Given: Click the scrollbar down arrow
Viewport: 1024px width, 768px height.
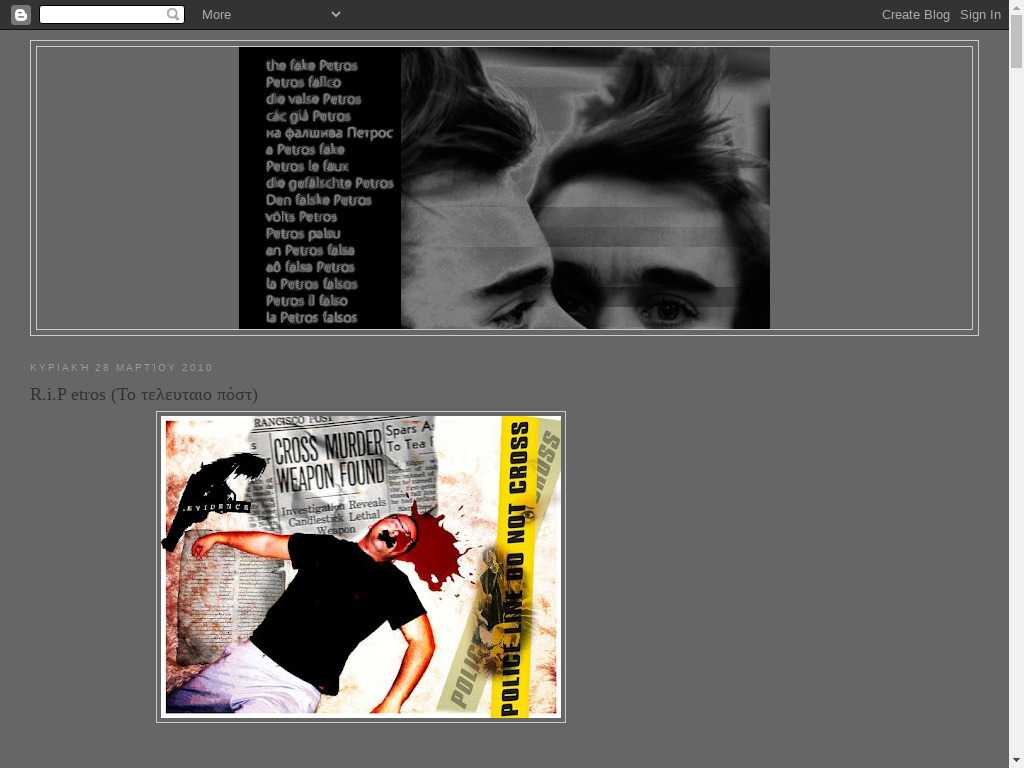Looking at the screenshot, I should tap(1016, 760).
